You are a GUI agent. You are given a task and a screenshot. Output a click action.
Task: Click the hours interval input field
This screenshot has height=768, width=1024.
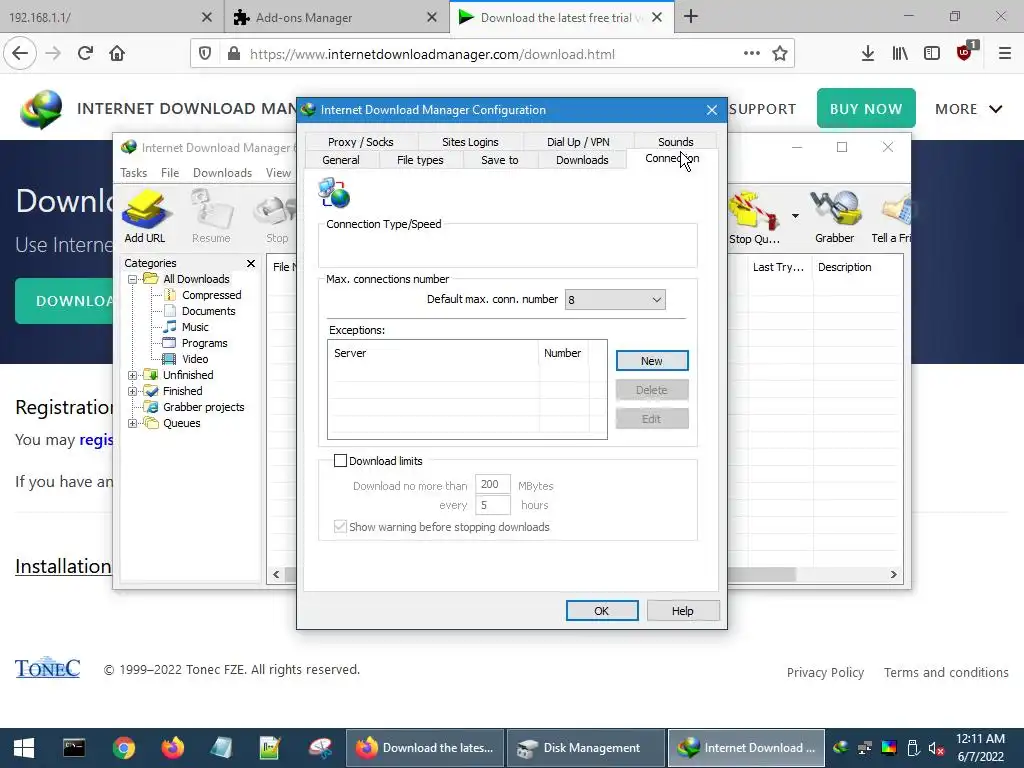492,505
